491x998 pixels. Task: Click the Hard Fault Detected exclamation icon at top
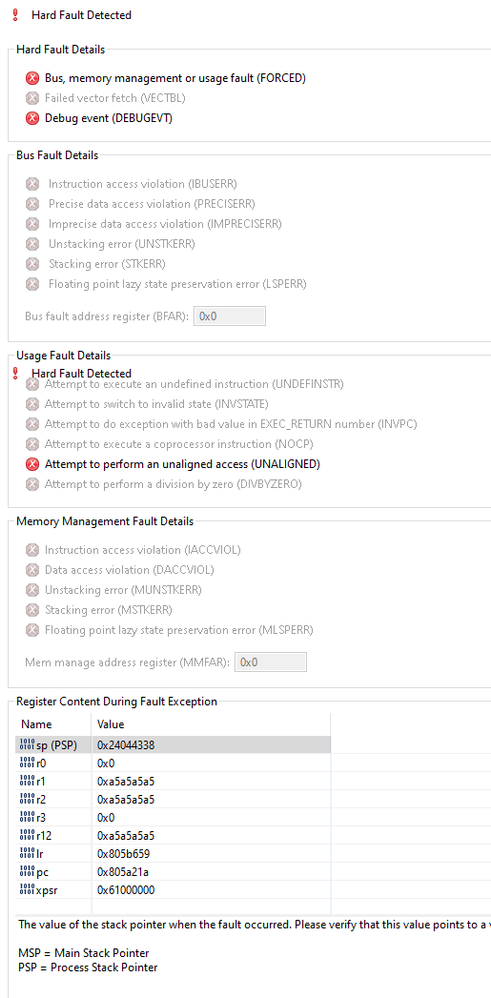coord(16,15)
